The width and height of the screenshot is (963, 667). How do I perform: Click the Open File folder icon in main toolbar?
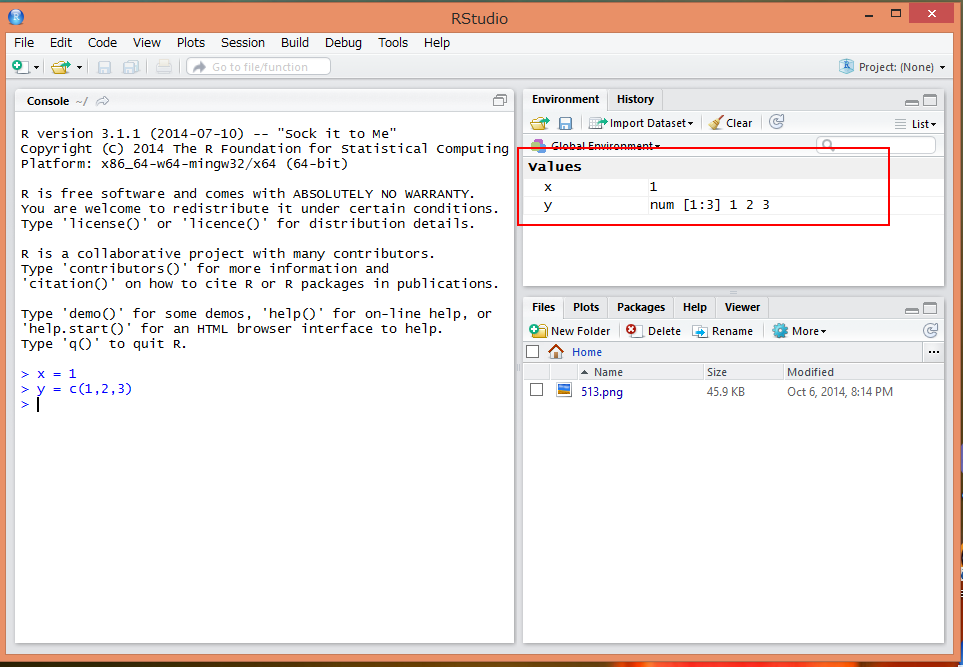[x=61, y=66]
